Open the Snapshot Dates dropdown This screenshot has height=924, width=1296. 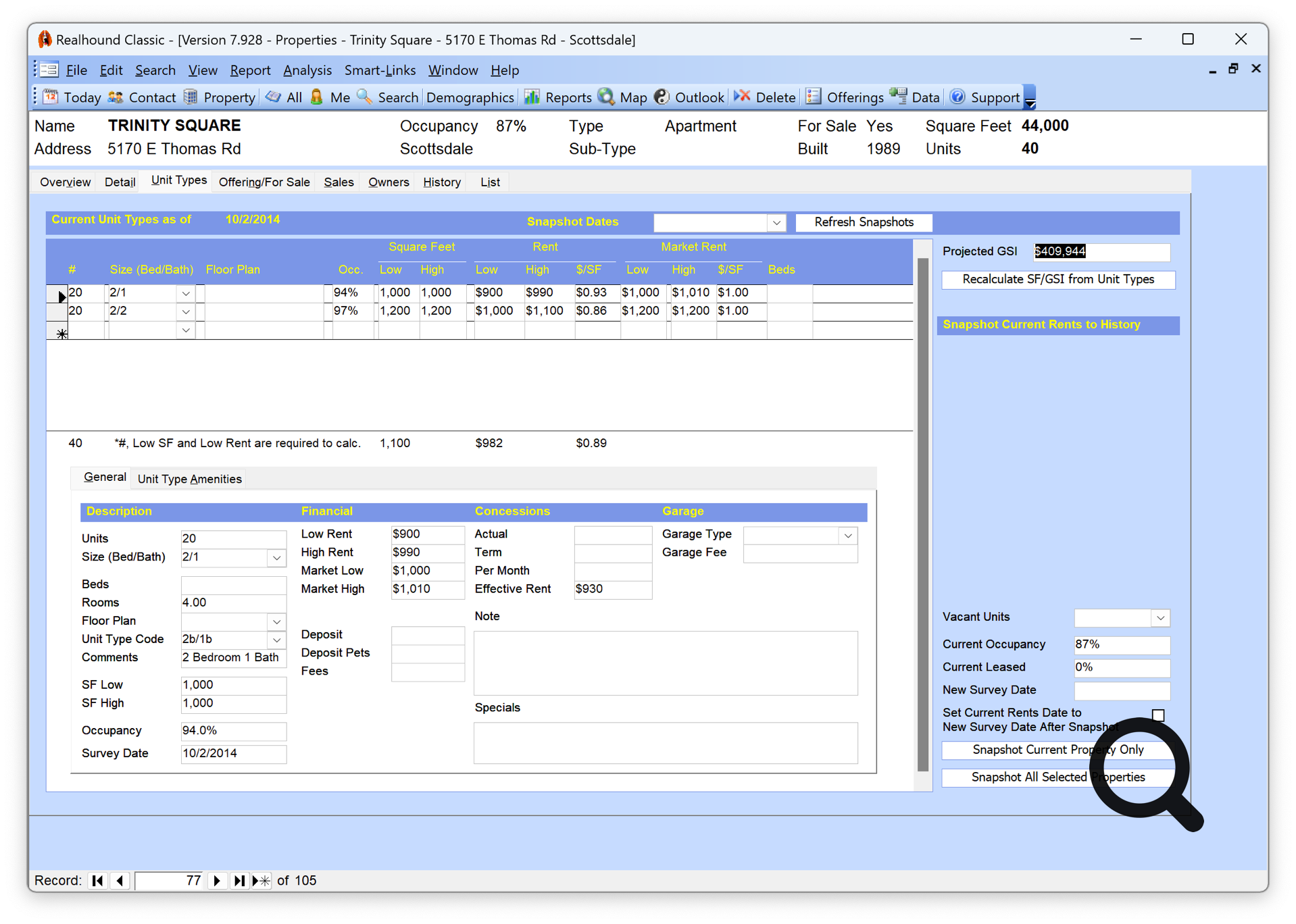(776, 222)
